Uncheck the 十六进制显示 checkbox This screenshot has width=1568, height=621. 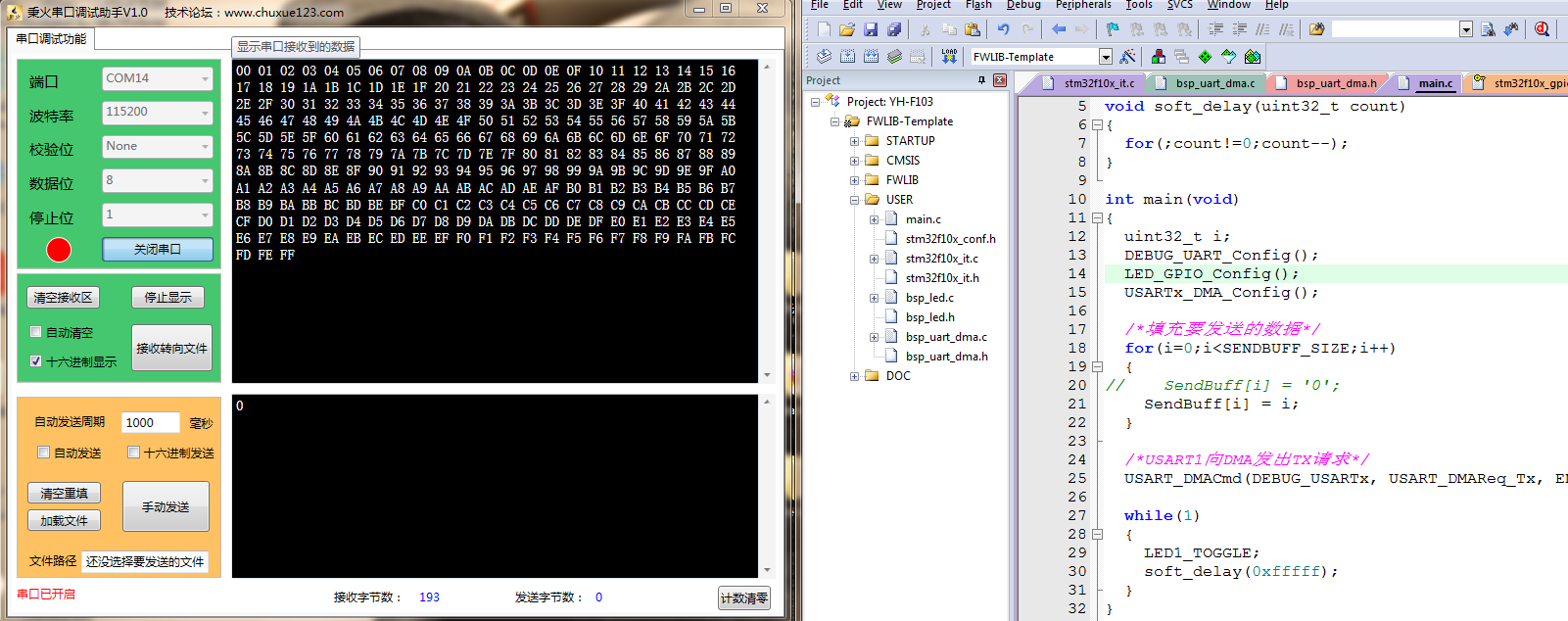point(36,361)
